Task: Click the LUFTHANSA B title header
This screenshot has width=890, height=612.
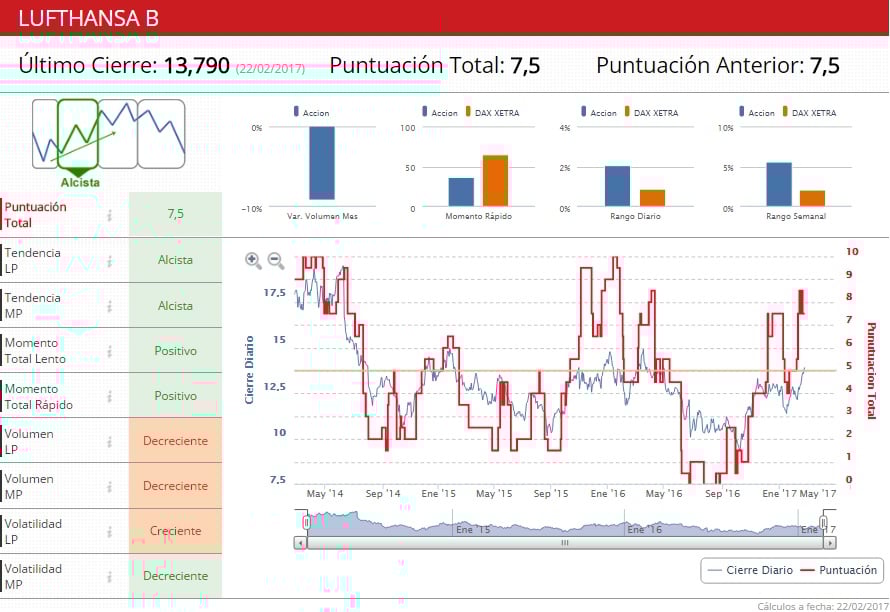Action: (89, 18)
